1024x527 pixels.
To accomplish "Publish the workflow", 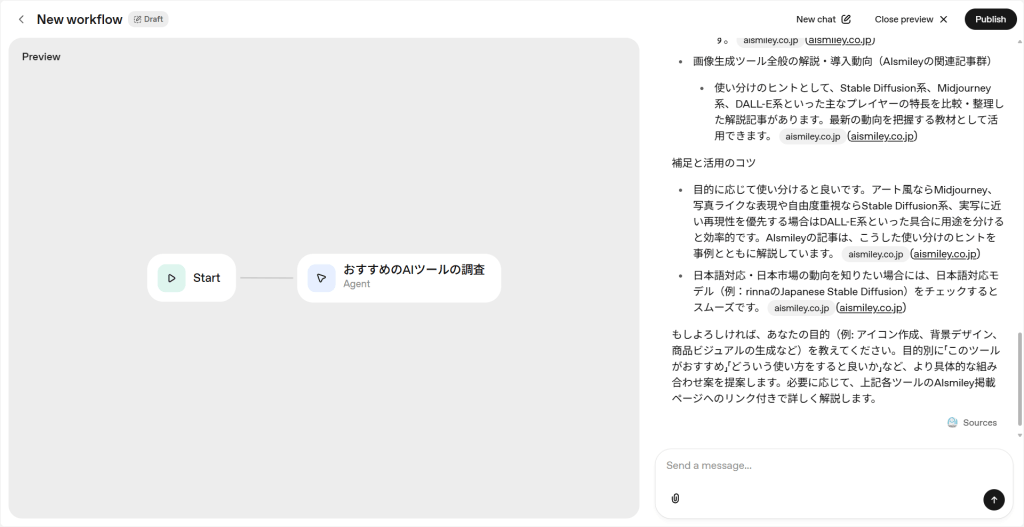I will [990, 19].
